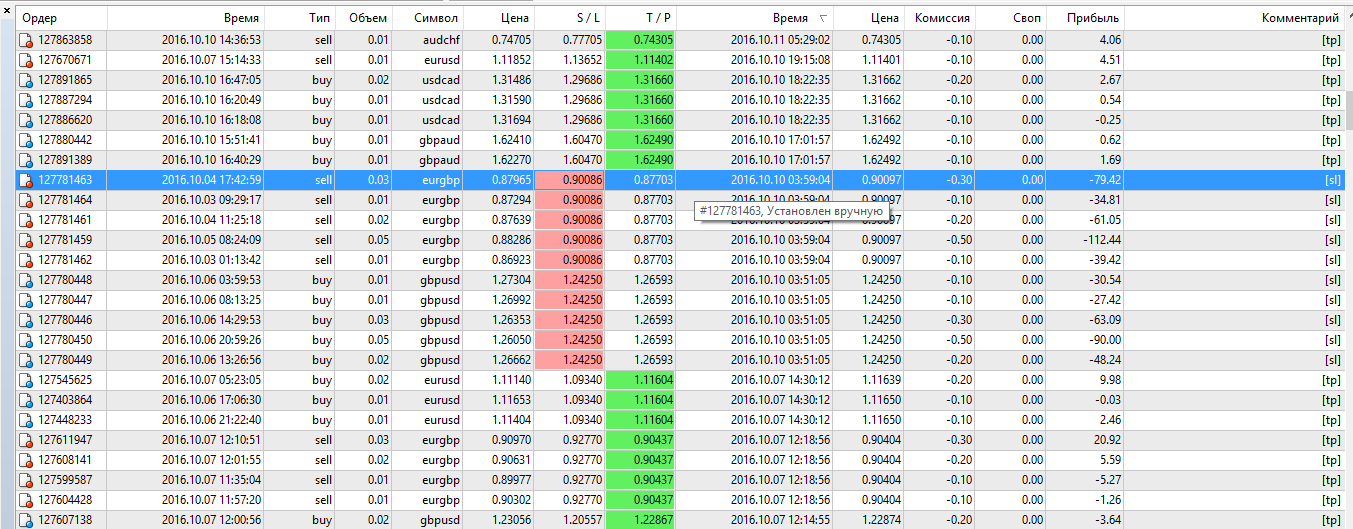
Task: Select open time 2016.10.10 16:47:05
Action: 211,80
